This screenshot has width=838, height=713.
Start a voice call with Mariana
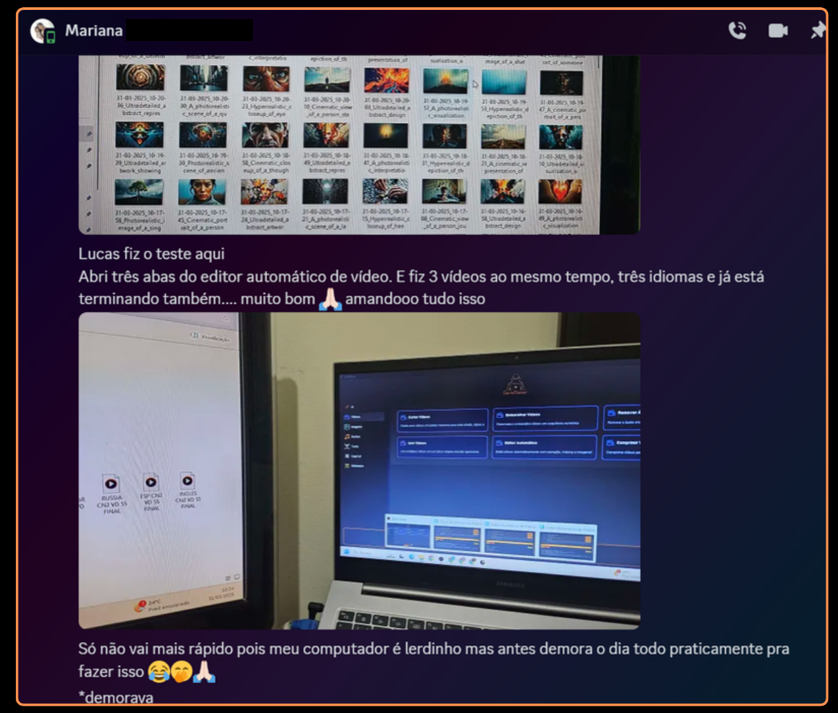pyautogui.click(x=737, y=30)
